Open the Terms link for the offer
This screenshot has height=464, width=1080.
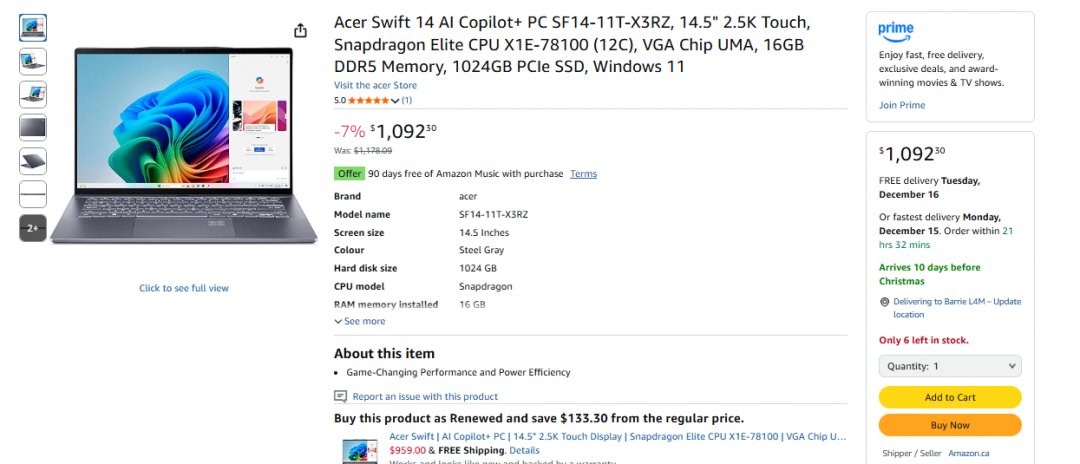583,174
